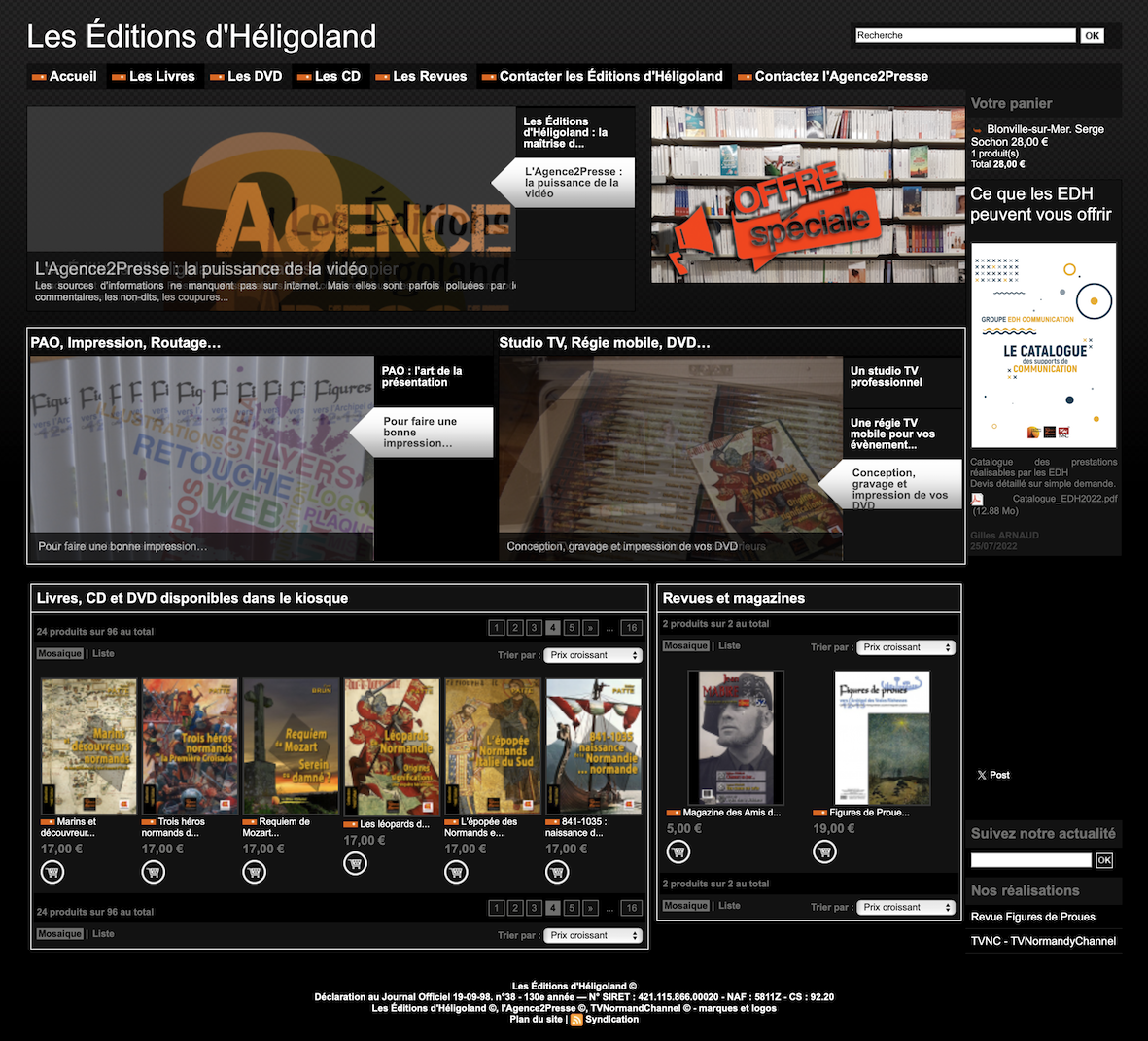Select bottom kiosque Mosaique view
1148x1041 pixels.
pyautogui.click(x=59, y=934)
